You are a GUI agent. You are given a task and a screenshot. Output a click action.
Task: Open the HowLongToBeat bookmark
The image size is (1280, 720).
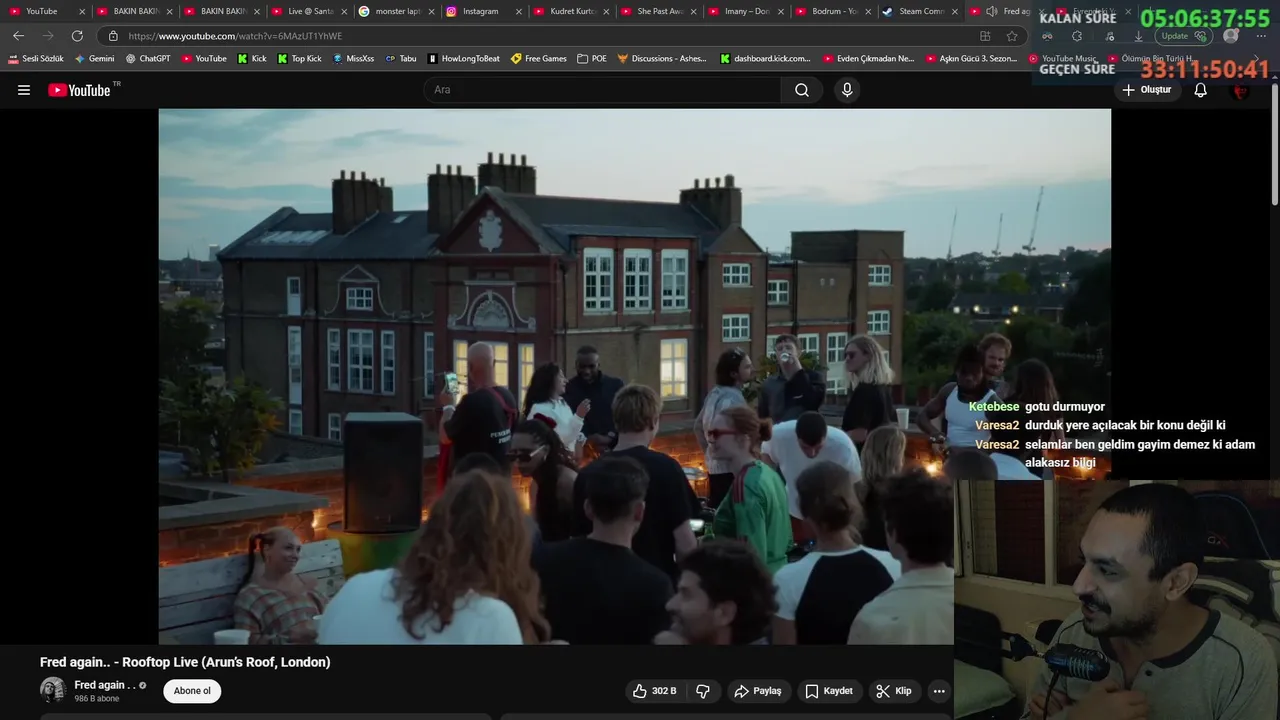point(463,59)
